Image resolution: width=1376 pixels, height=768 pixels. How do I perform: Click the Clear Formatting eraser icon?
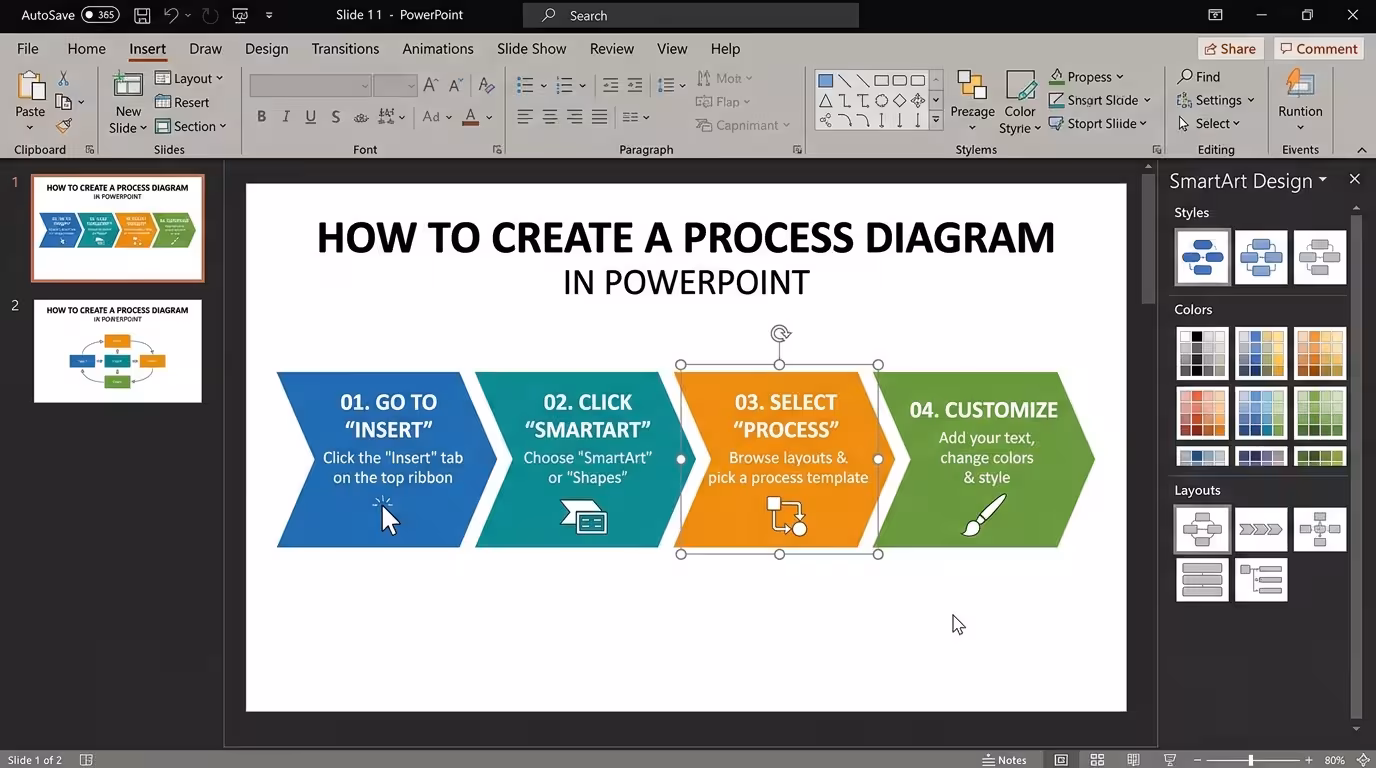click(487, 86)
